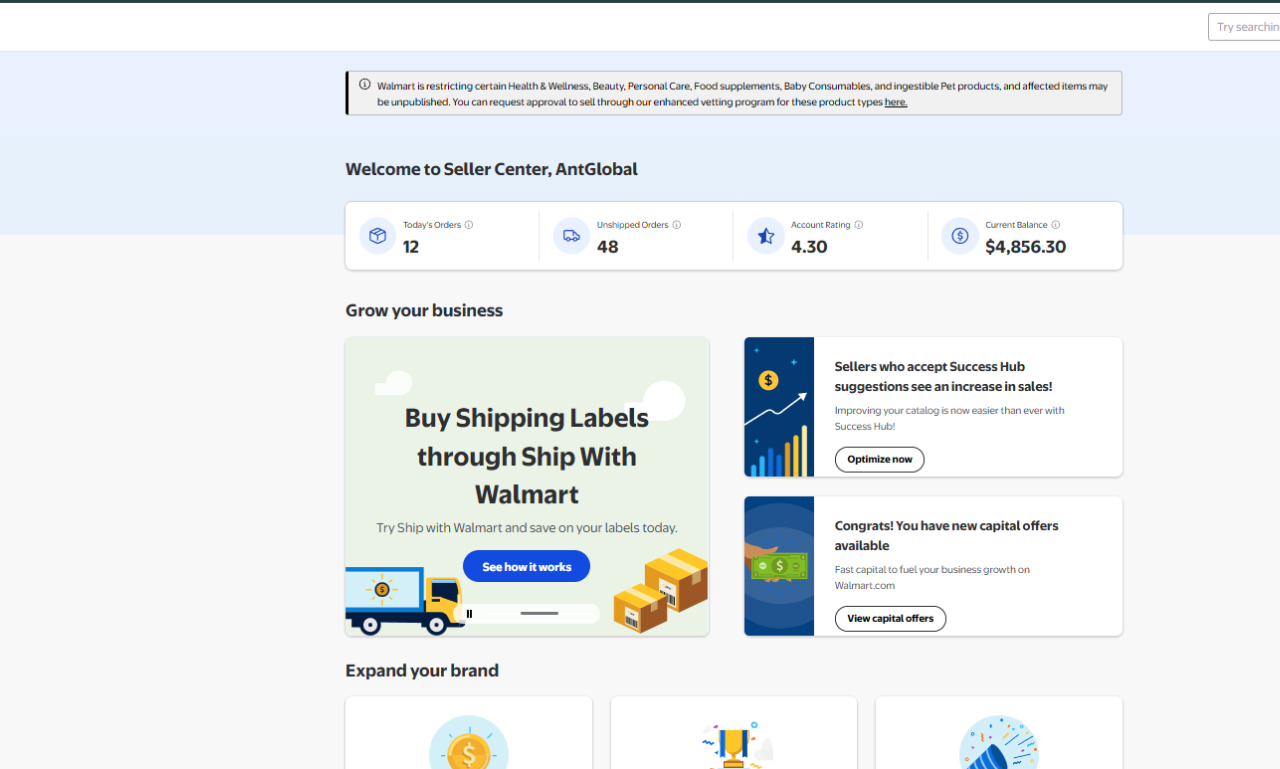
Task: Pause the Ship With Walmart carousel
Action: (469, 613)
